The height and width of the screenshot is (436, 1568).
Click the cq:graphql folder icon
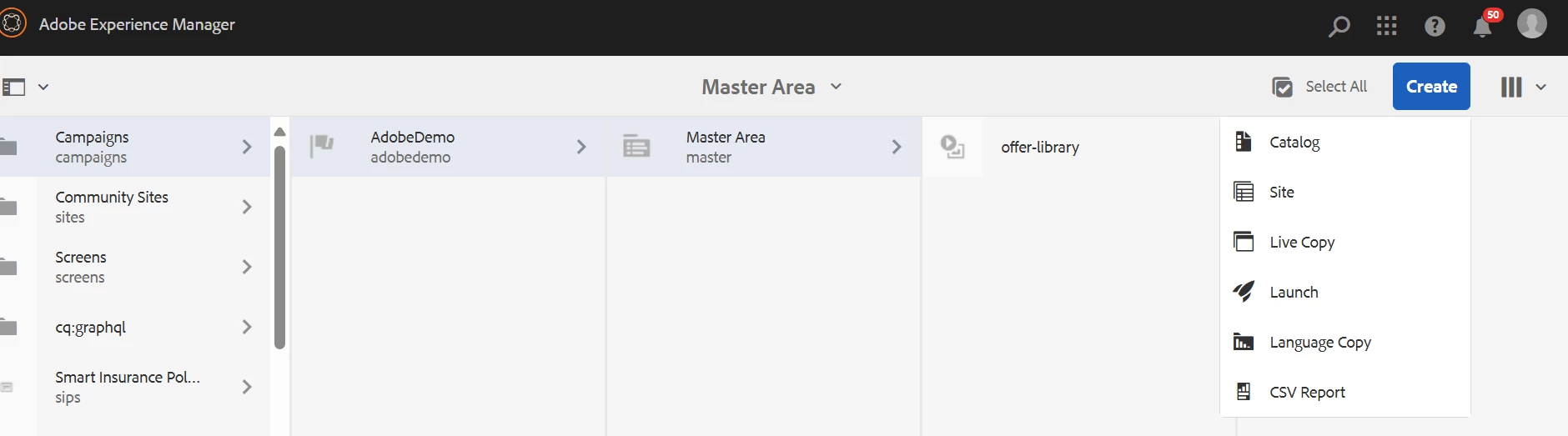coord(8,327)
